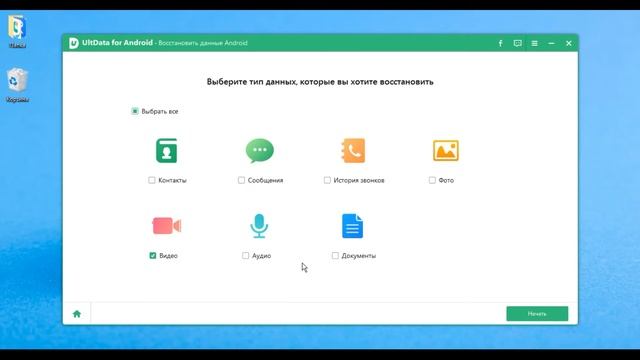Open the Facebook link in title bar
640x360 pixels.
coord(500,43)
